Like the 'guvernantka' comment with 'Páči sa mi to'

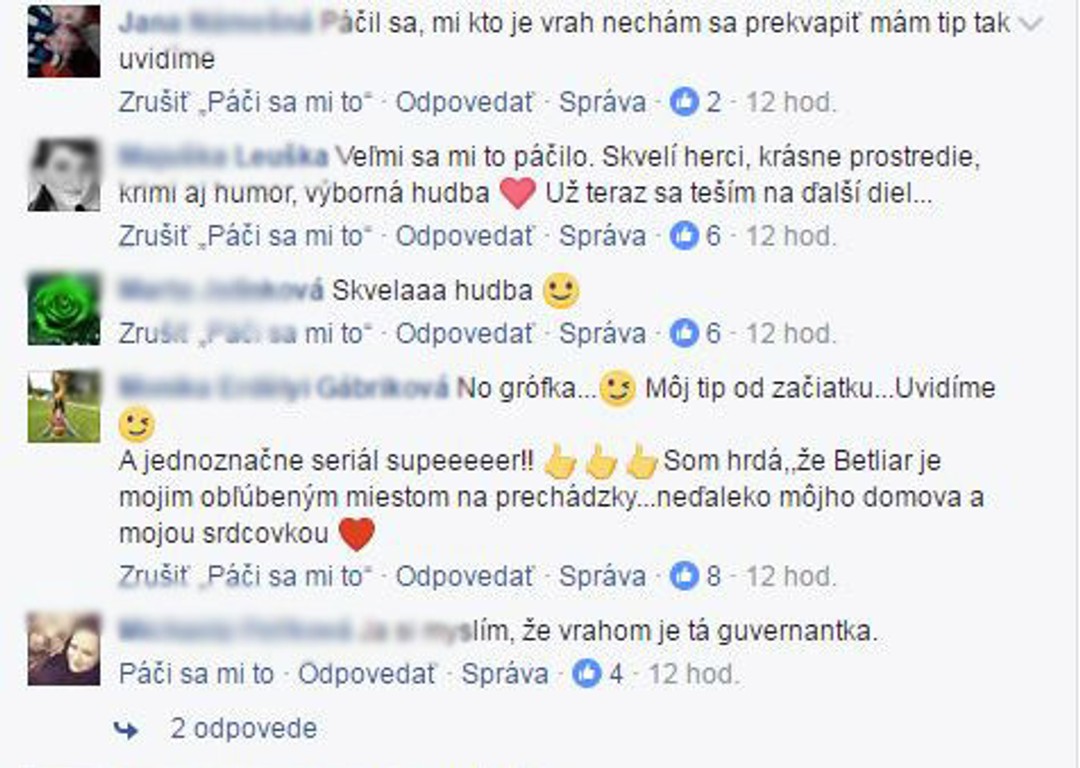pos(196,674)
